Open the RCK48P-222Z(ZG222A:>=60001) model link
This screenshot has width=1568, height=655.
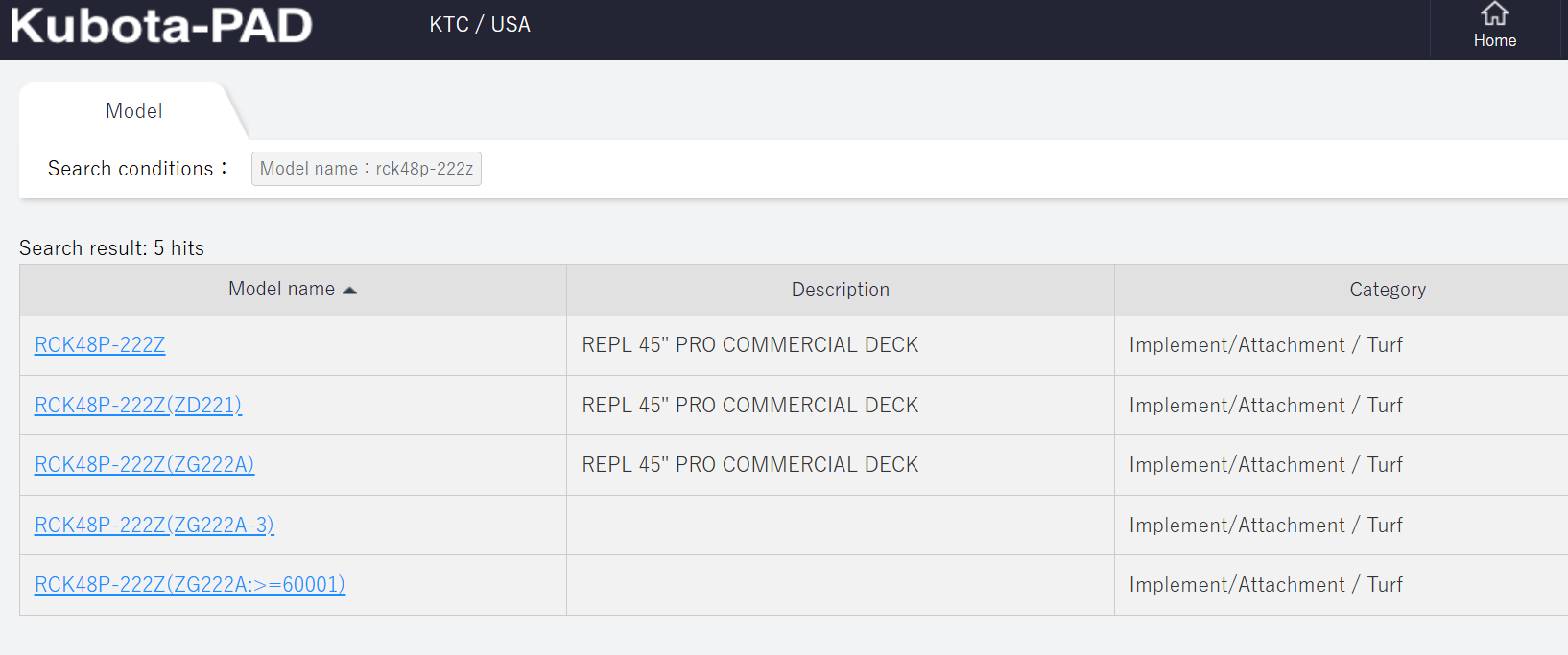point(190,585)
